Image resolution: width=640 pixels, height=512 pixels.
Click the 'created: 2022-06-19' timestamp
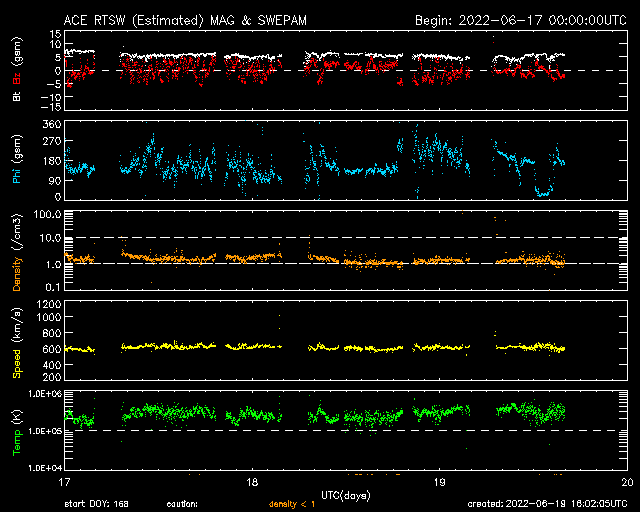[x=547, y=504]
